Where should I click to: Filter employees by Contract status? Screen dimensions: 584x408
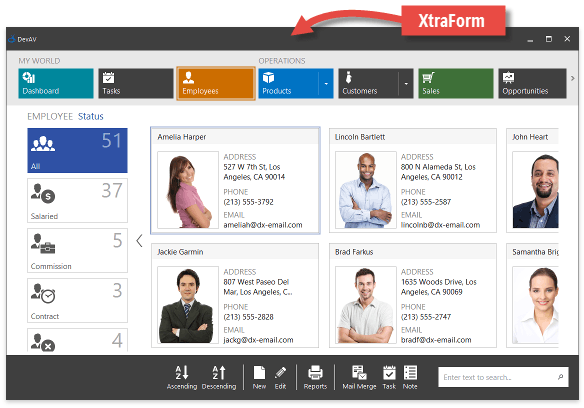(77, 300)
